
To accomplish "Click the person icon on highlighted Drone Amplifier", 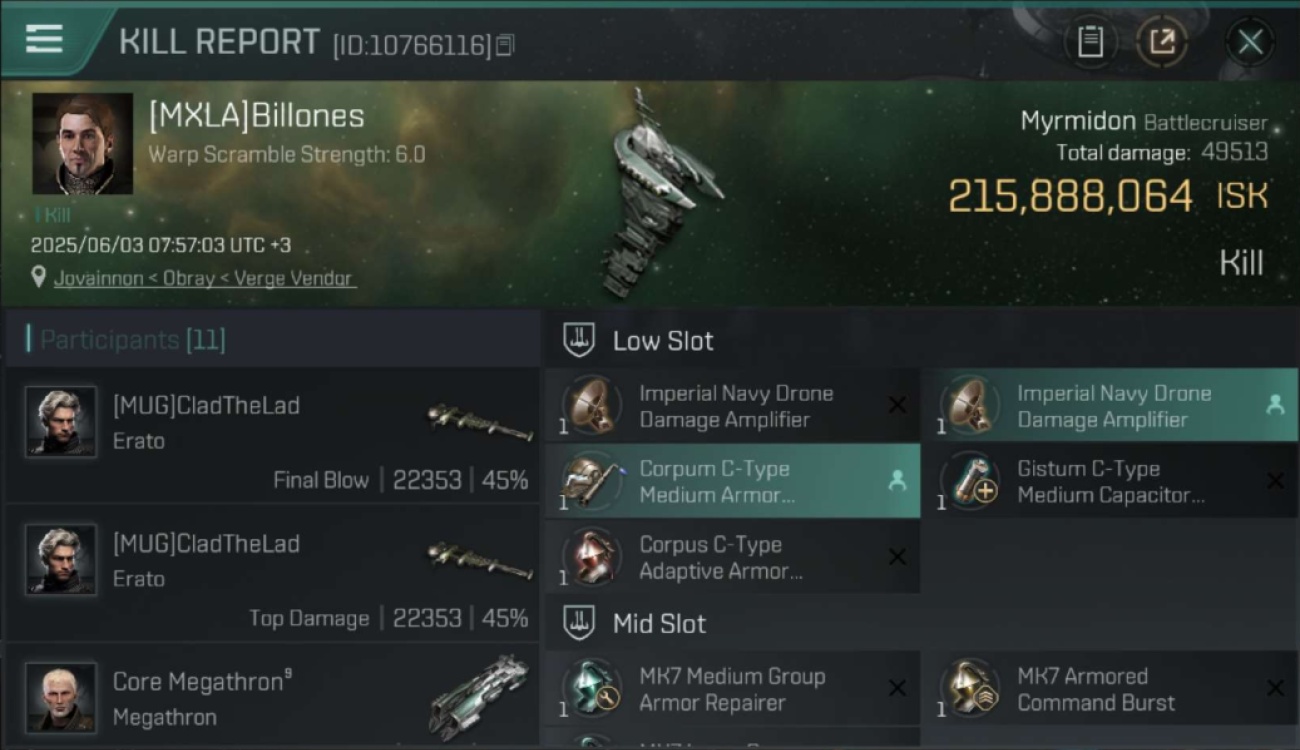I will coord(1275,405).
